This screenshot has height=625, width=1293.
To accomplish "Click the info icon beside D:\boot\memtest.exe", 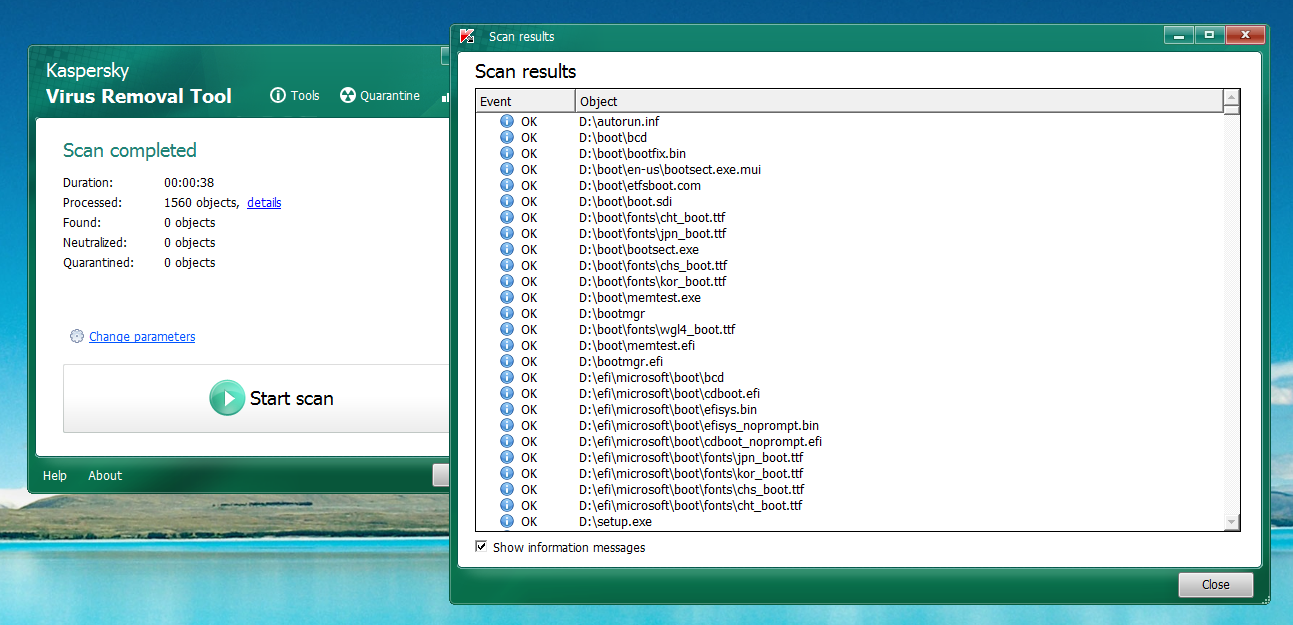I will (x=506, y=297).
